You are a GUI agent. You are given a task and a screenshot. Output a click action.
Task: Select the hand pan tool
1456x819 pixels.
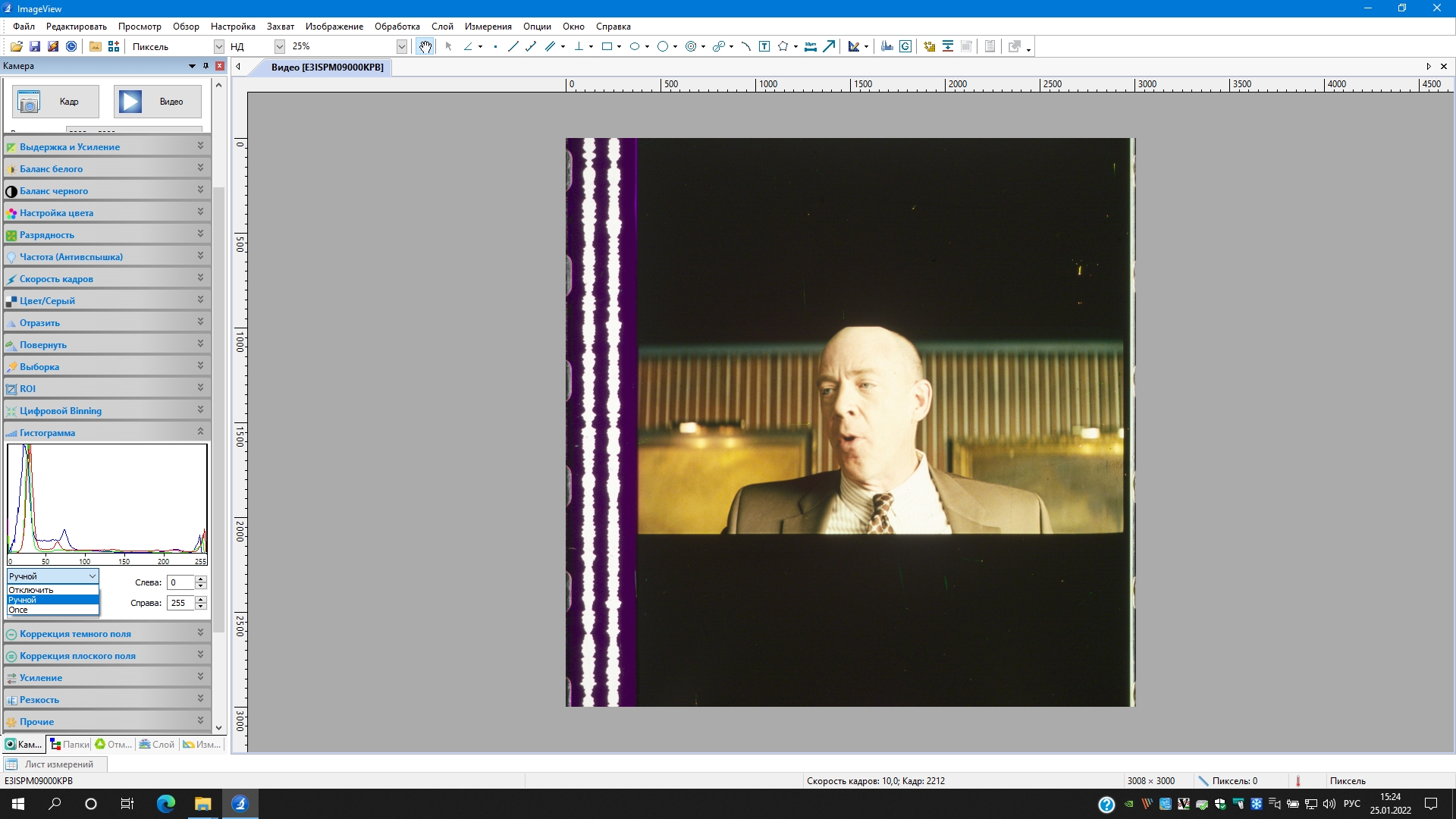click(425, 46)
